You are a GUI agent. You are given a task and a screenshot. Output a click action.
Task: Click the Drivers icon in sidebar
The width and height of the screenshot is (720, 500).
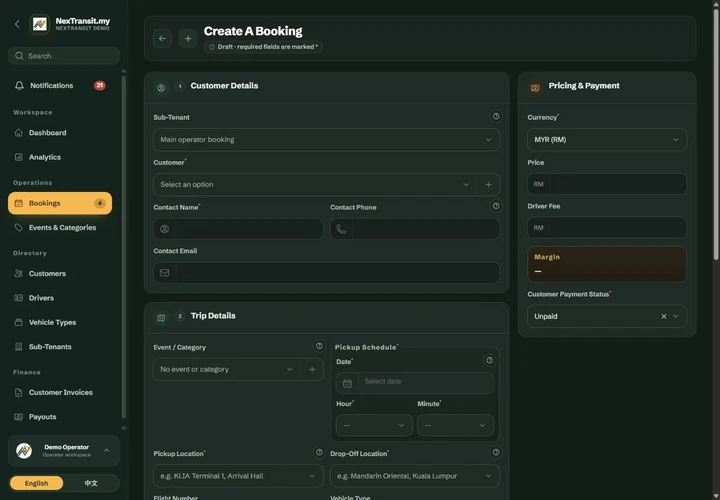tap(18, 298)
